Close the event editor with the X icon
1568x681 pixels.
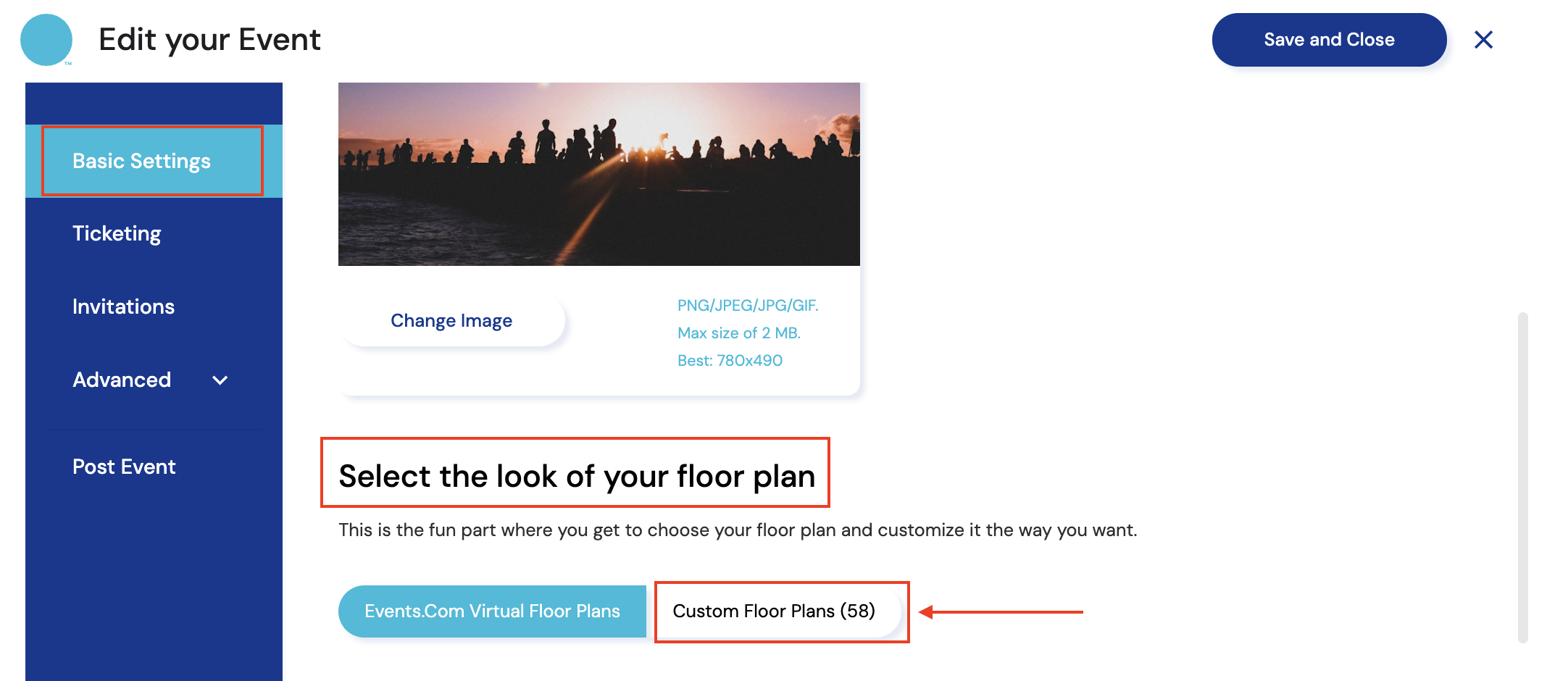point(1483,40)
